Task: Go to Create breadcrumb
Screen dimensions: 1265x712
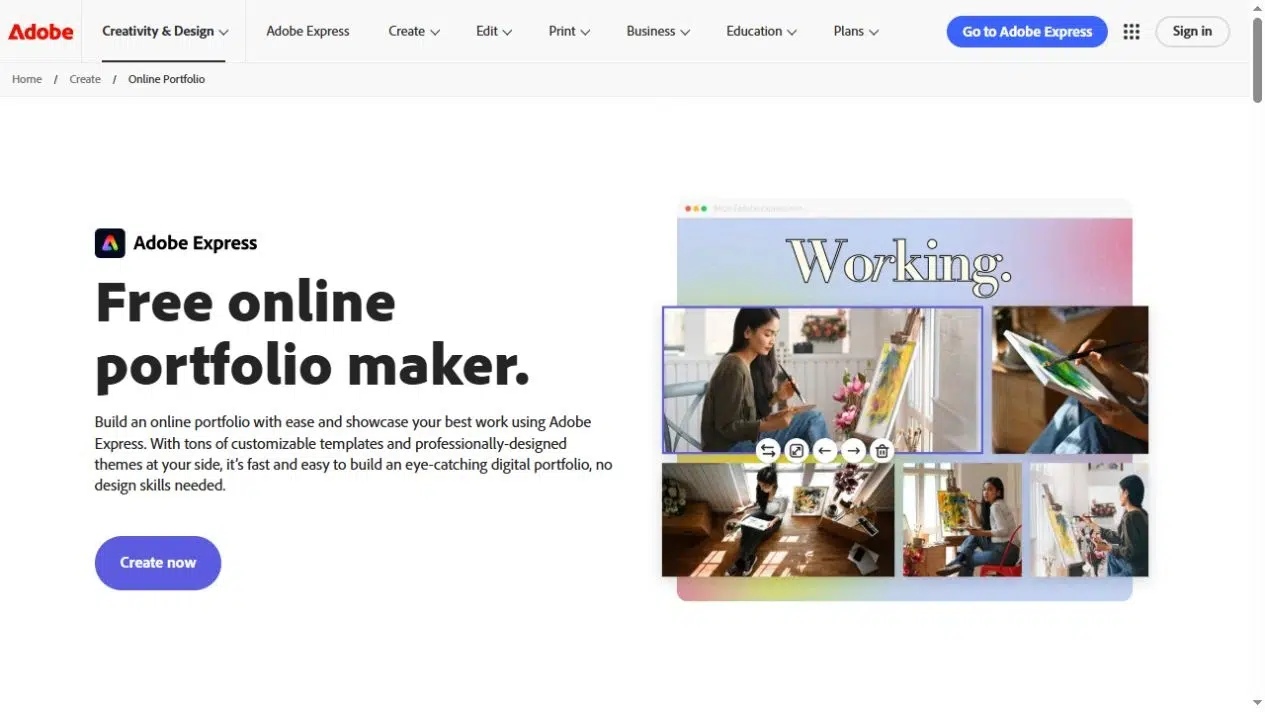Action: [x=85, y=79]
